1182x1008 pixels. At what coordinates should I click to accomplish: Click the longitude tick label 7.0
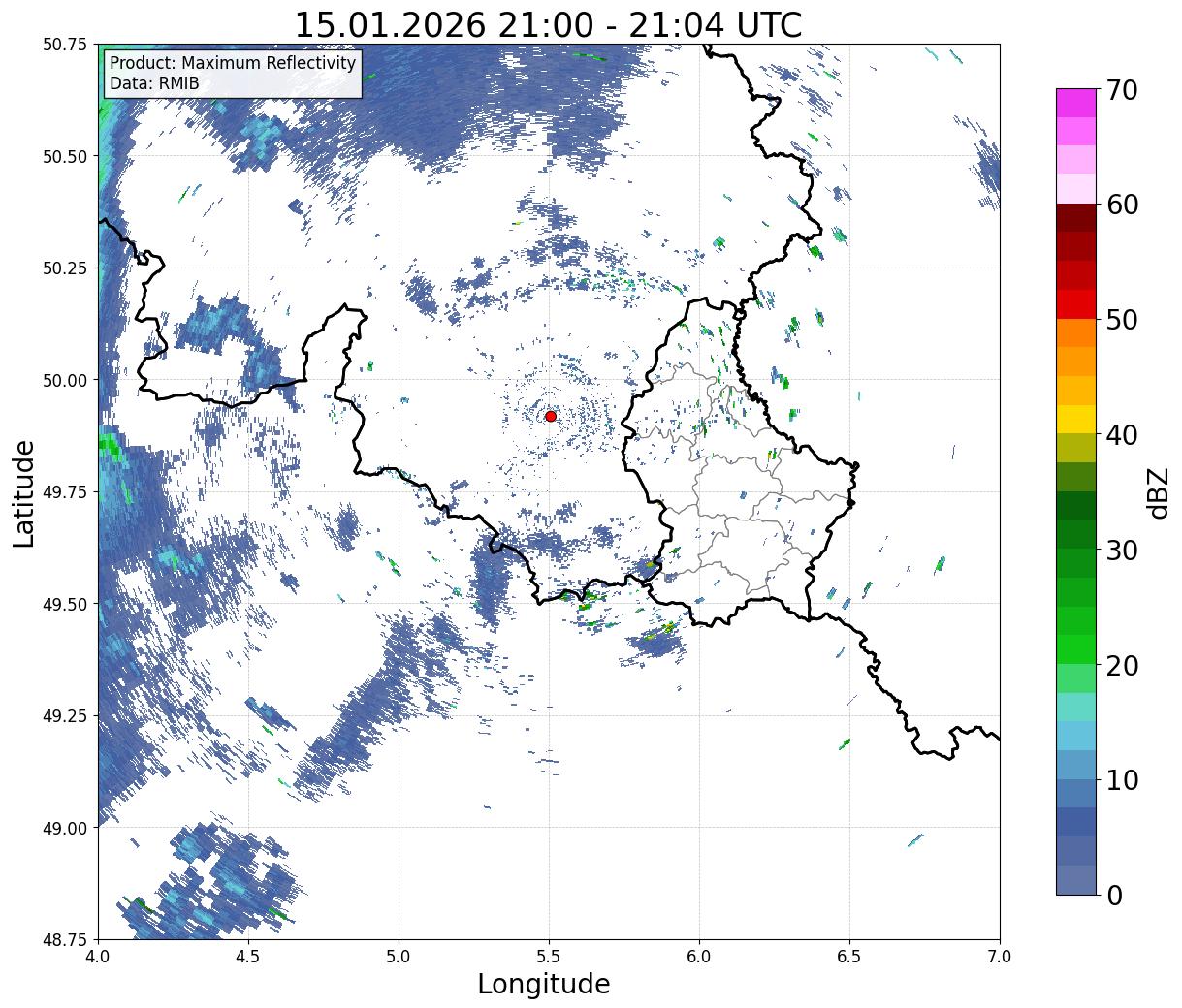click(x=1000, y=956)
